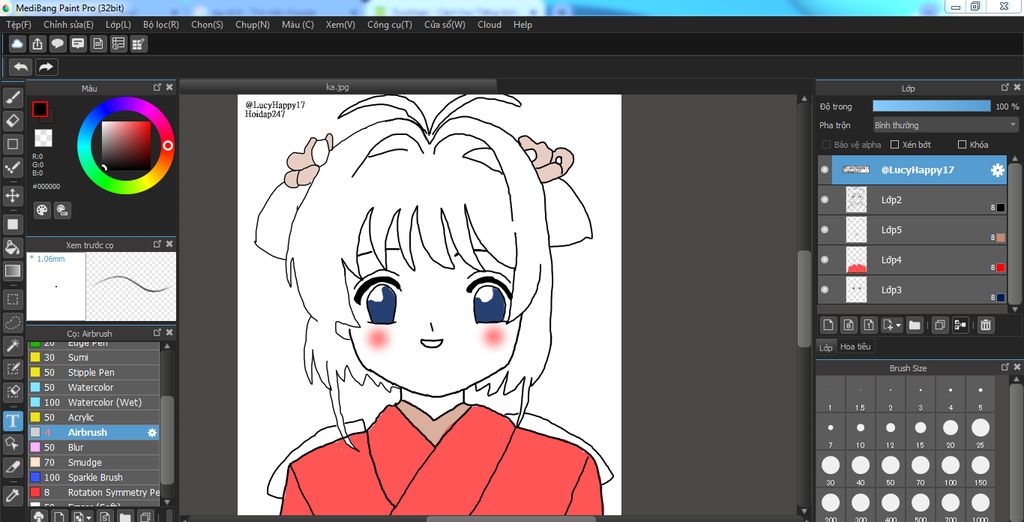Open the Lớp(L) menu
This screenshot has width=1024, height=522.
pos(118,24)
